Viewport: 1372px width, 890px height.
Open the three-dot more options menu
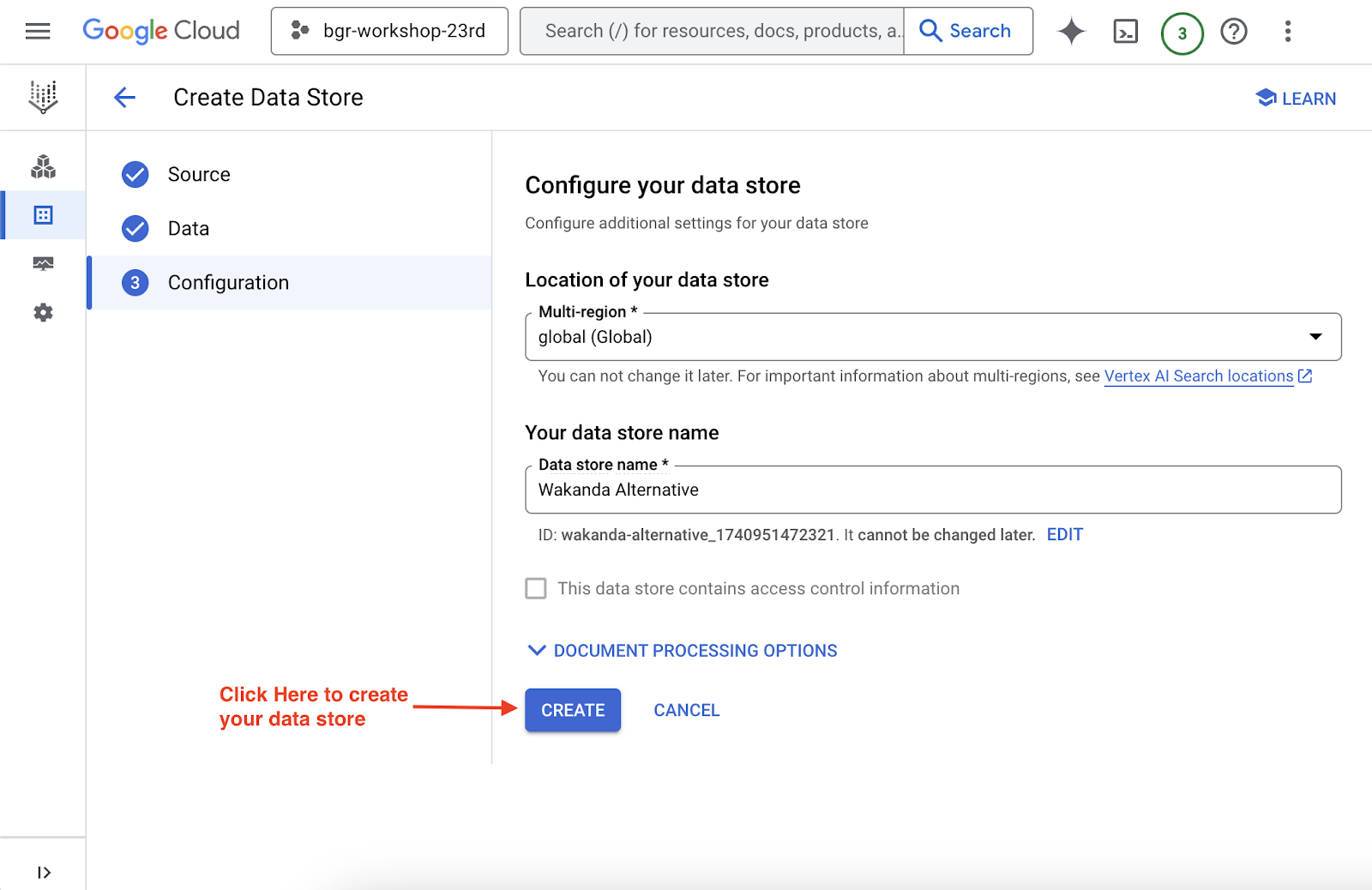(x=1287, y=32)
